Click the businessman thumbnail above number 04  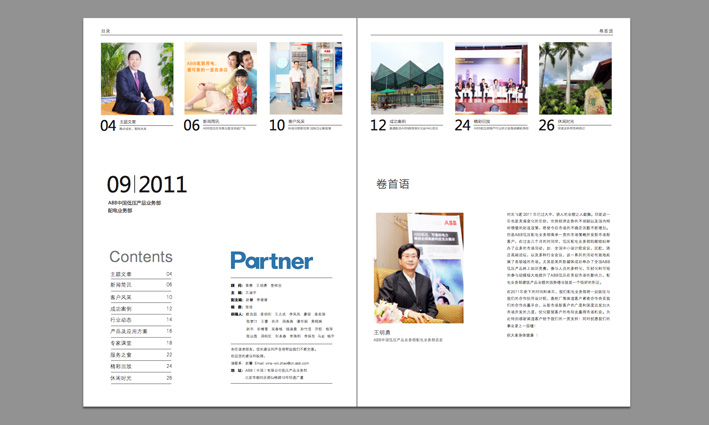137,79
